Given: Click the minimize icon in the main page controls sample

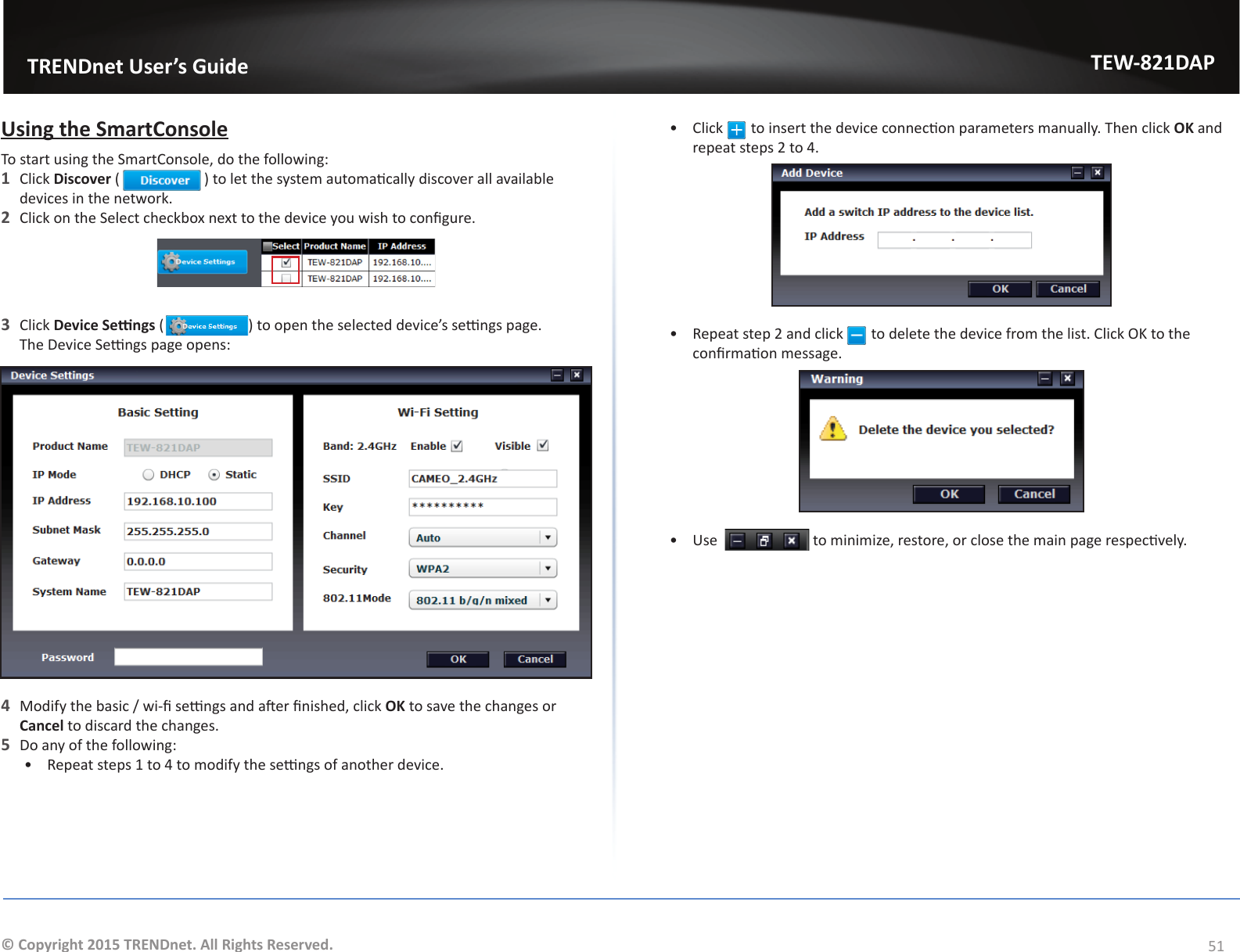Looking at the screenshot, I should 737,541.
